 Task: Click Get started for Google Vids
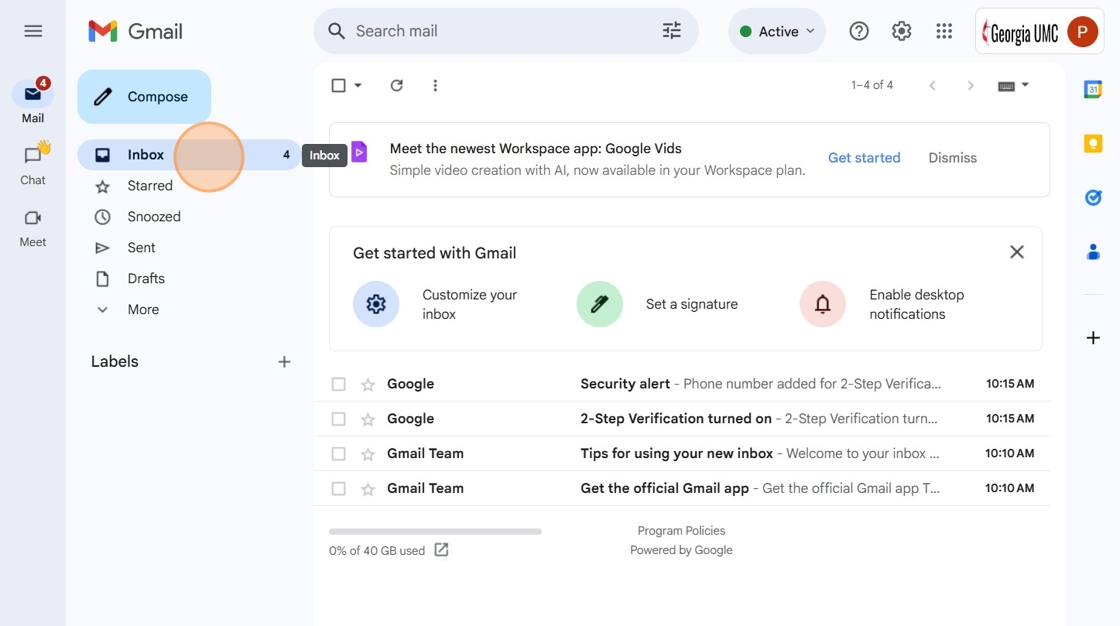(x=864, y=158)
